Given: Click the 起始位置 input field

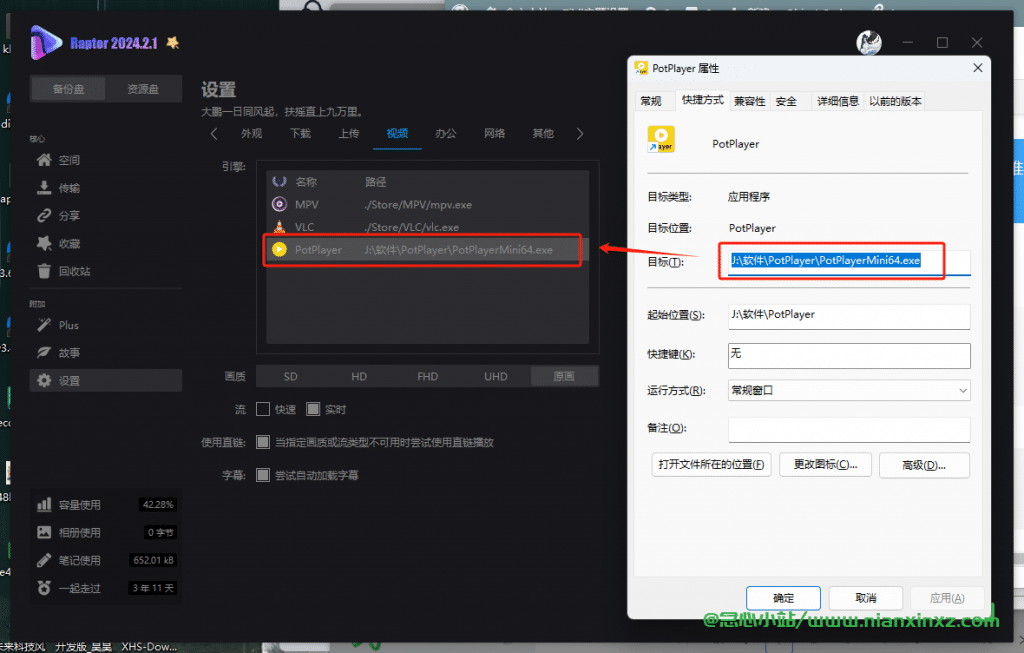Looking at the screenshot, I should pyautogui.click(x=849, y=316).
